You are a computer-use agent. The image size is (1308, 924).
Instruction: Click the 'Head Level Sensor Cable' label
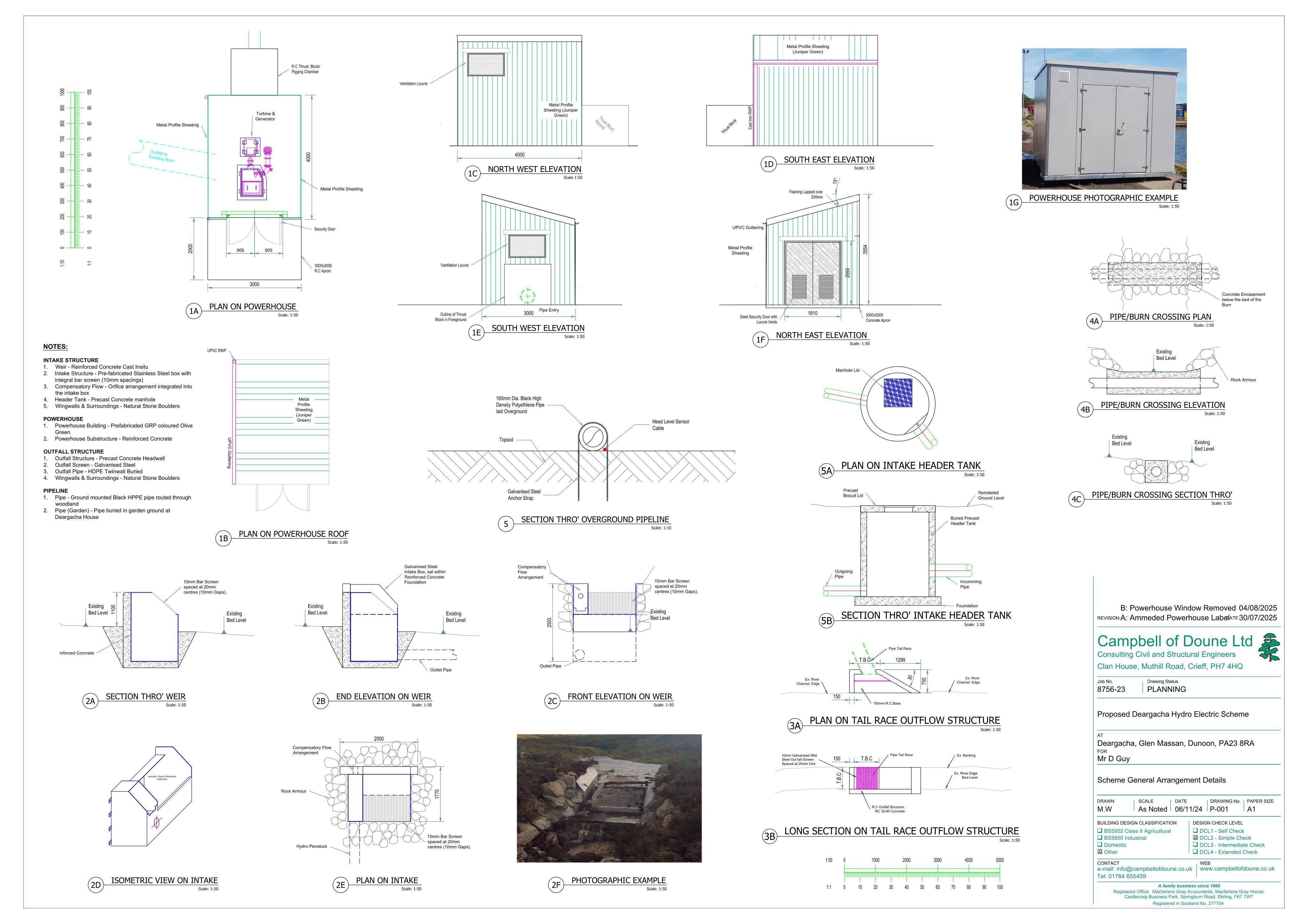tap(671, 425)
